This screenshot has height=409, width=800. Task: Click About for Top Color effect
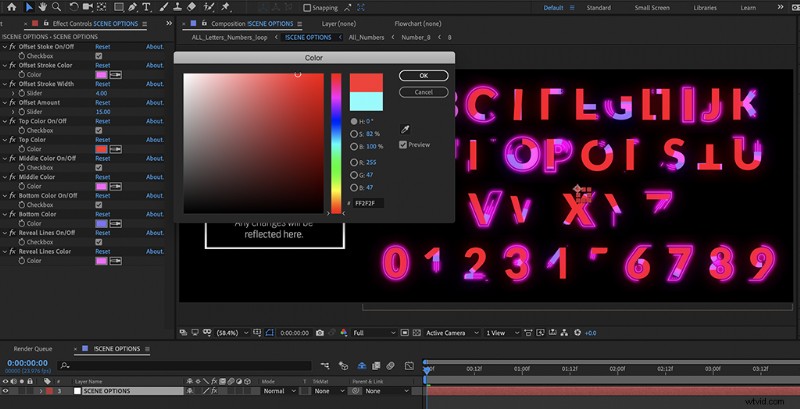tap(155, 140)
